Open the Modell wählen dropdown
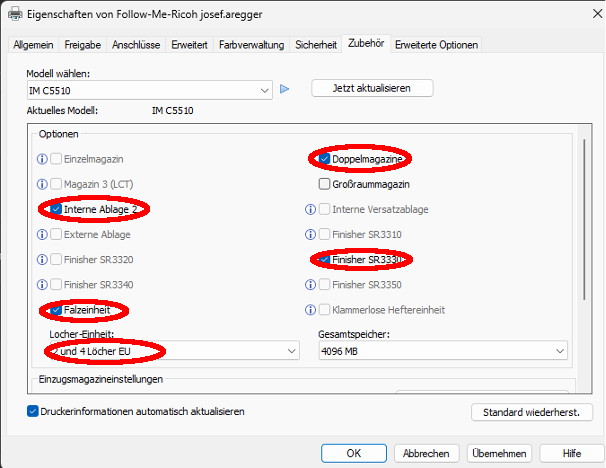The image size is (606, 468). coord(150,90)
